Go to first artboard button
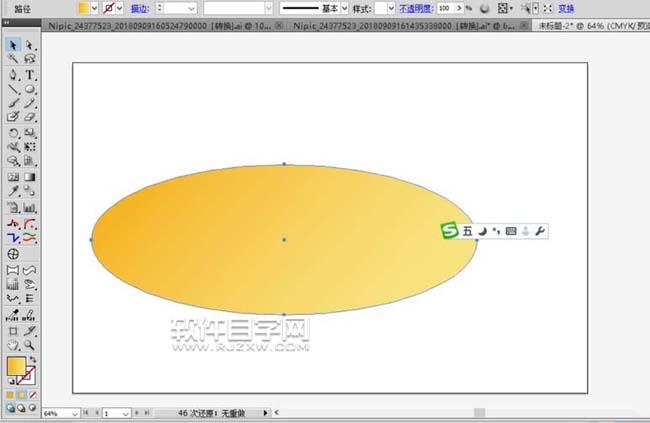650x423 pixels. [86, 413]
